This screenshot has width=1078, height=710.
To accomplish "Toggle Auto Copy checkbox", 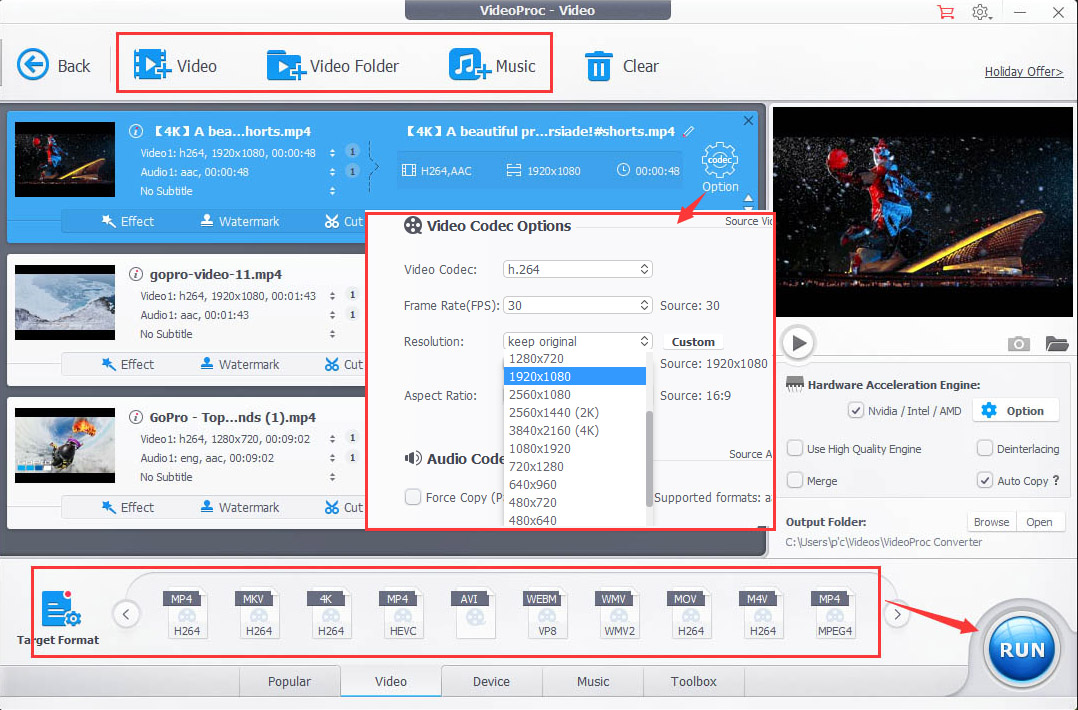I will click(x=984, y=480).
